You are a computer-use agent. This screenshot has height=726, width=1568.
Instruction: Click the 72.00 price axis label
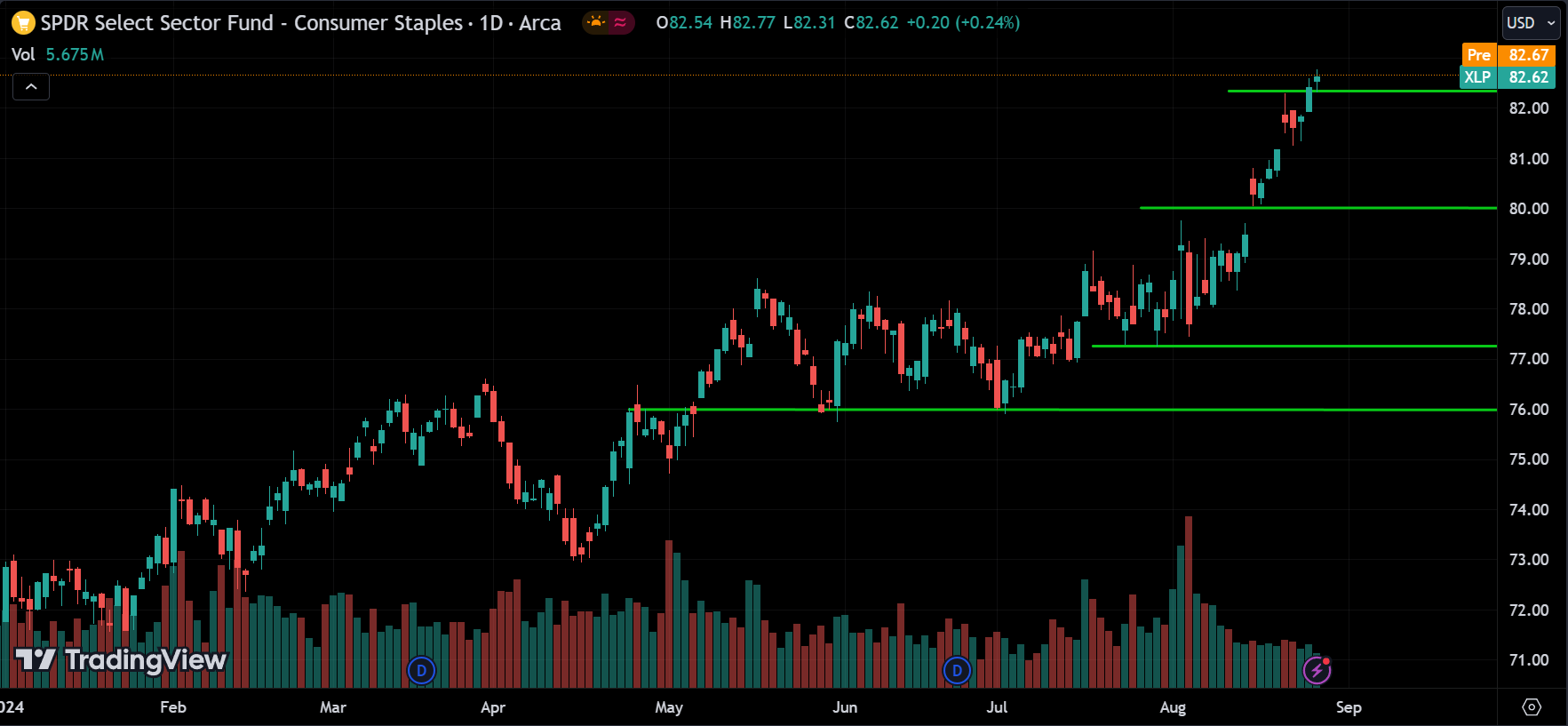tap(1529, 610)
